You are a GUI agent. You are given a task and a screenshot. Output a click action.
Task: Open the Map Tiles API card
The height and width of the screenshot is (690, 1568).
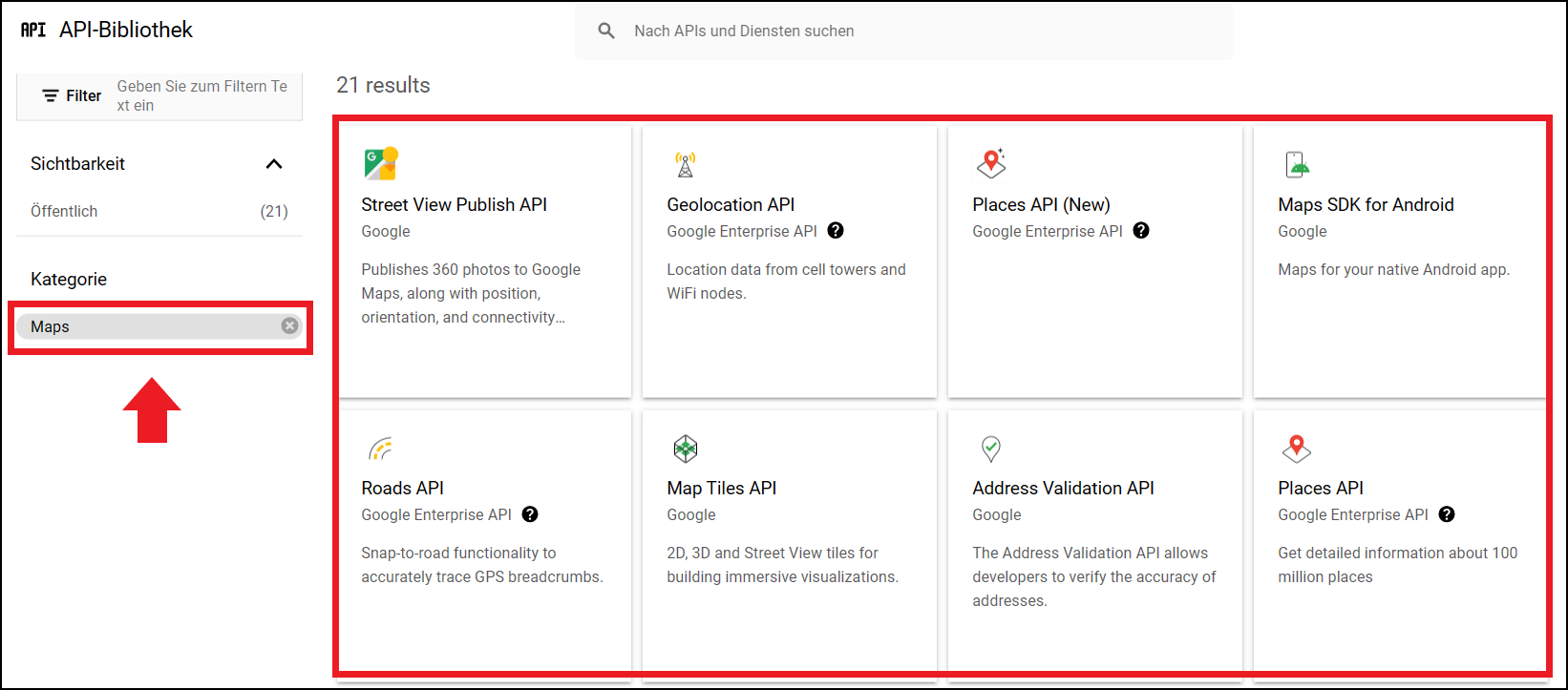tap(790, 541)
